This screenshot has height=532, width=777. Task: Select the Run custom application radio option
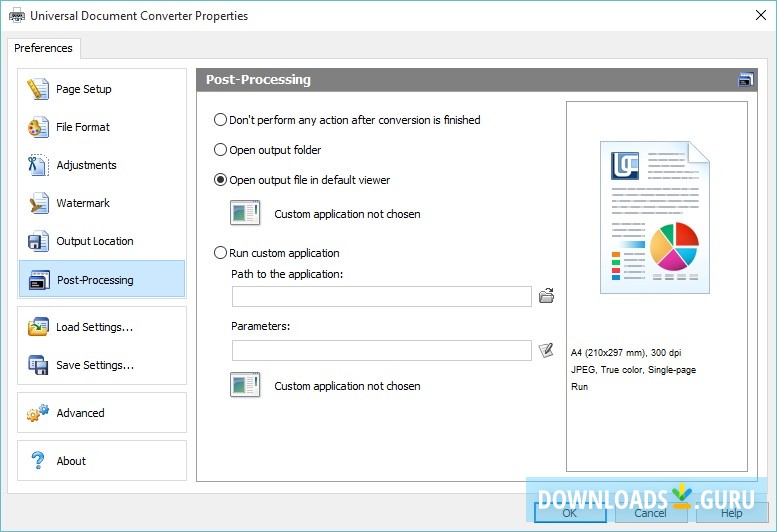[220, 253]
